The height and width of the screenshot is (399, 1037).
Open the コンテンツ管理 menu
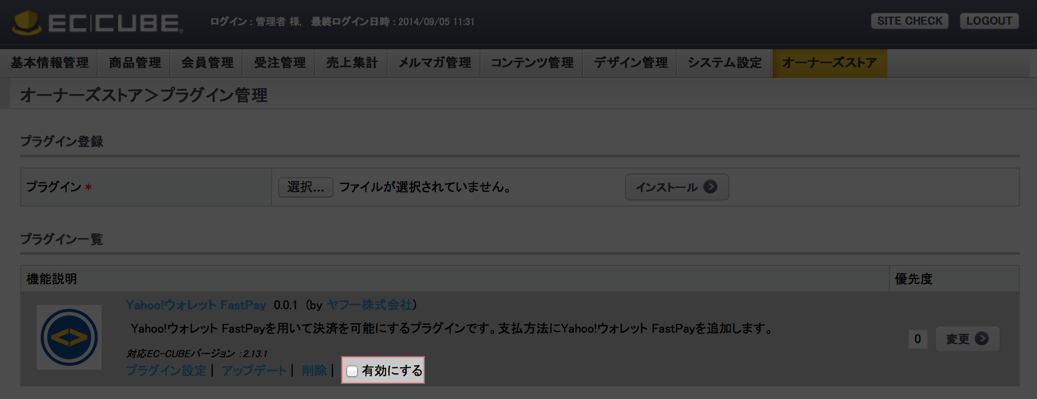[x=532, y=64]
